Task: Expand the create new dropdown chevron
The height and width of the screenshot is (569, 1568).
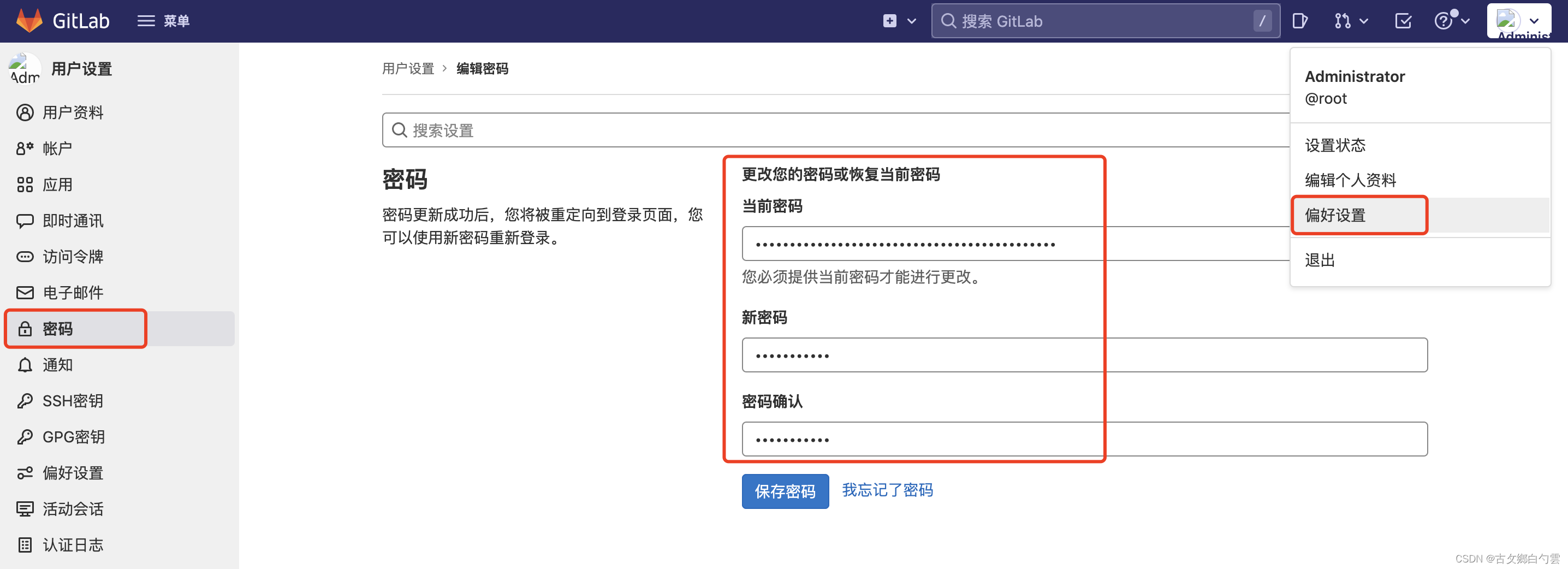Action: tap(911, 21)
